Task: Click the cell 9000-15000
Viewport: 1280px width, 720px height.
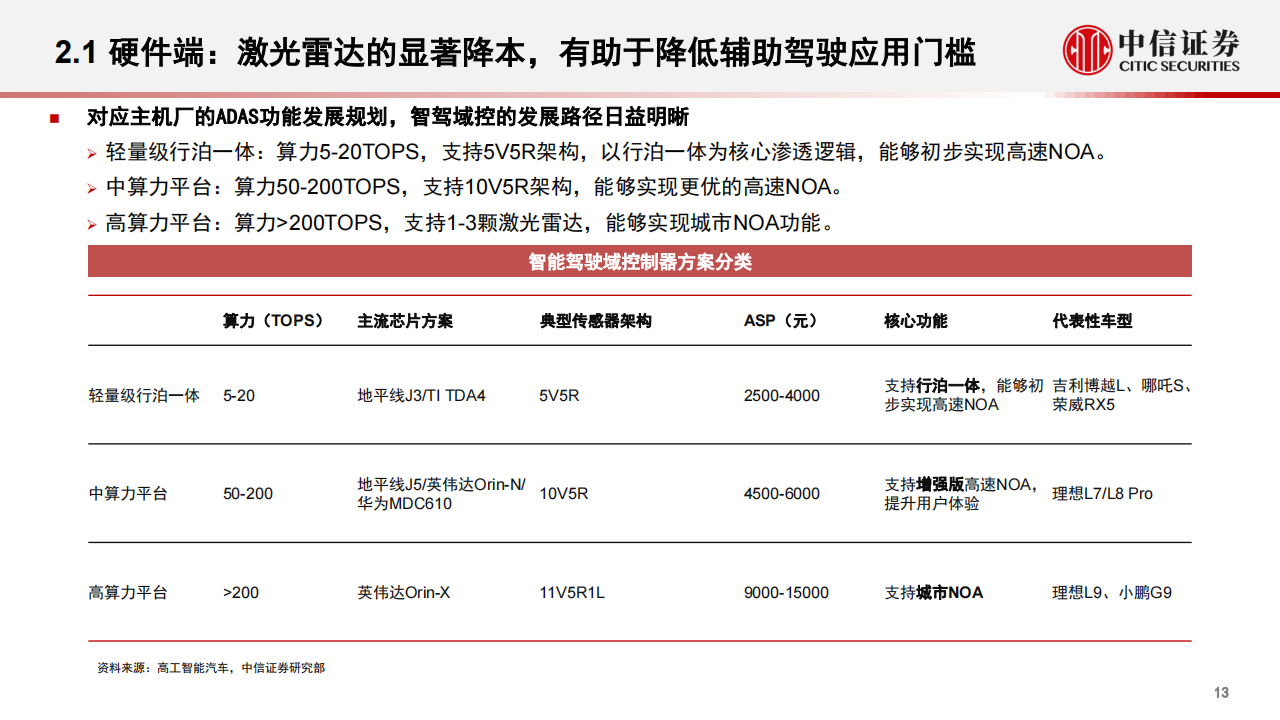Action: (786, 592)
